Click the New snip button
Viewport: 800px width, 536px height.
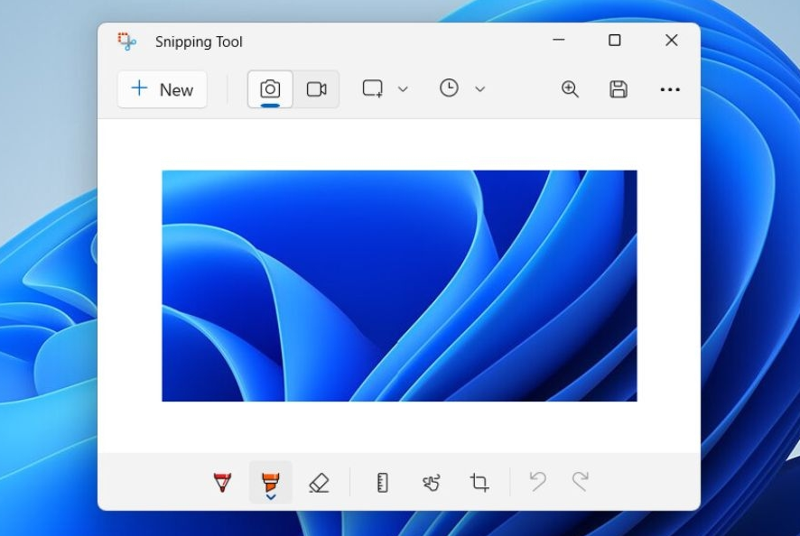[x=162, y=89]
